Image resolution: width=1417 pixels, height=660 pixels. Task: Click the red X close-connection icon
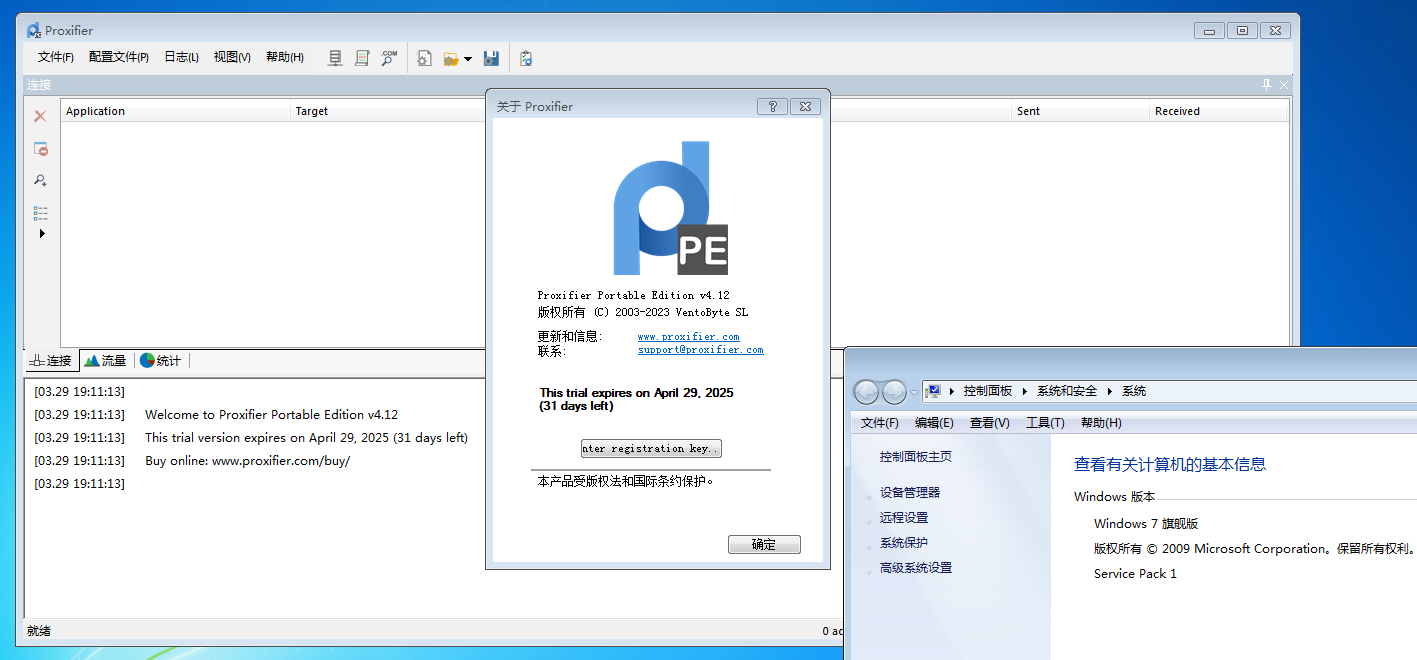click(40, 116)
